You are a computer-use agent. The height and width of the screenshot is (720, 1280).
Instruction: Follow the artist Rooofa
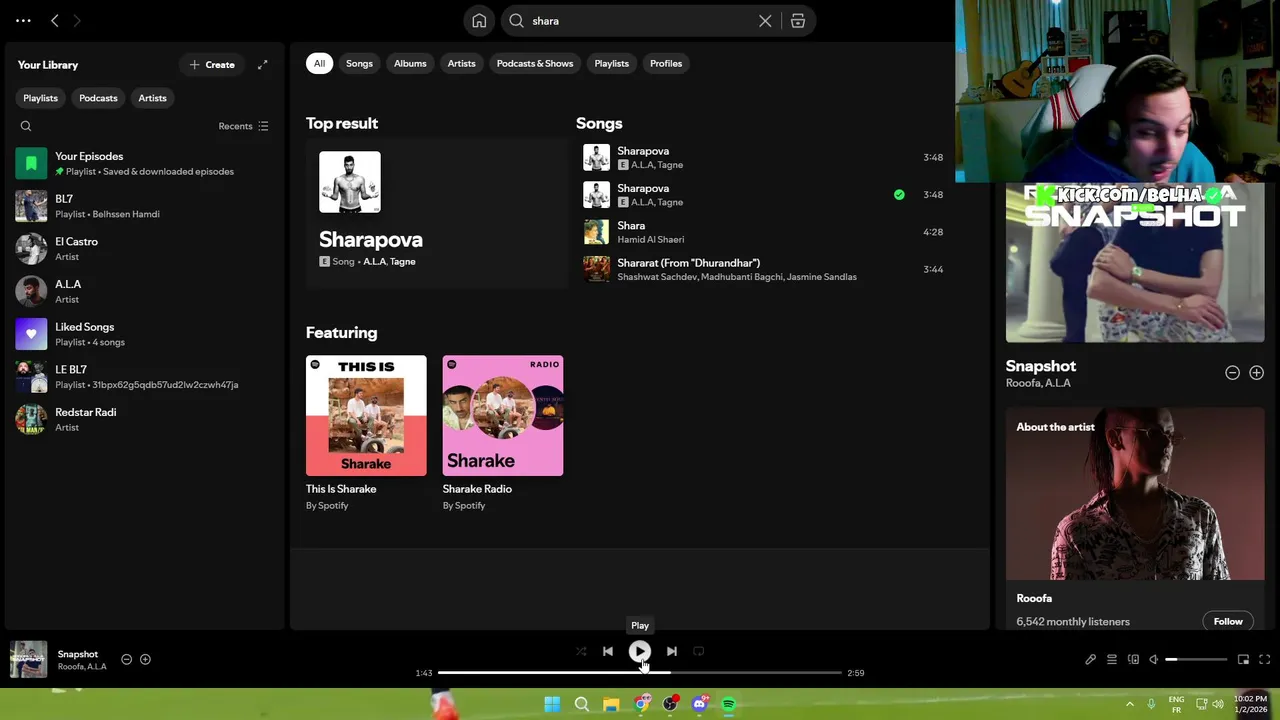click(x=1228, y=621)
